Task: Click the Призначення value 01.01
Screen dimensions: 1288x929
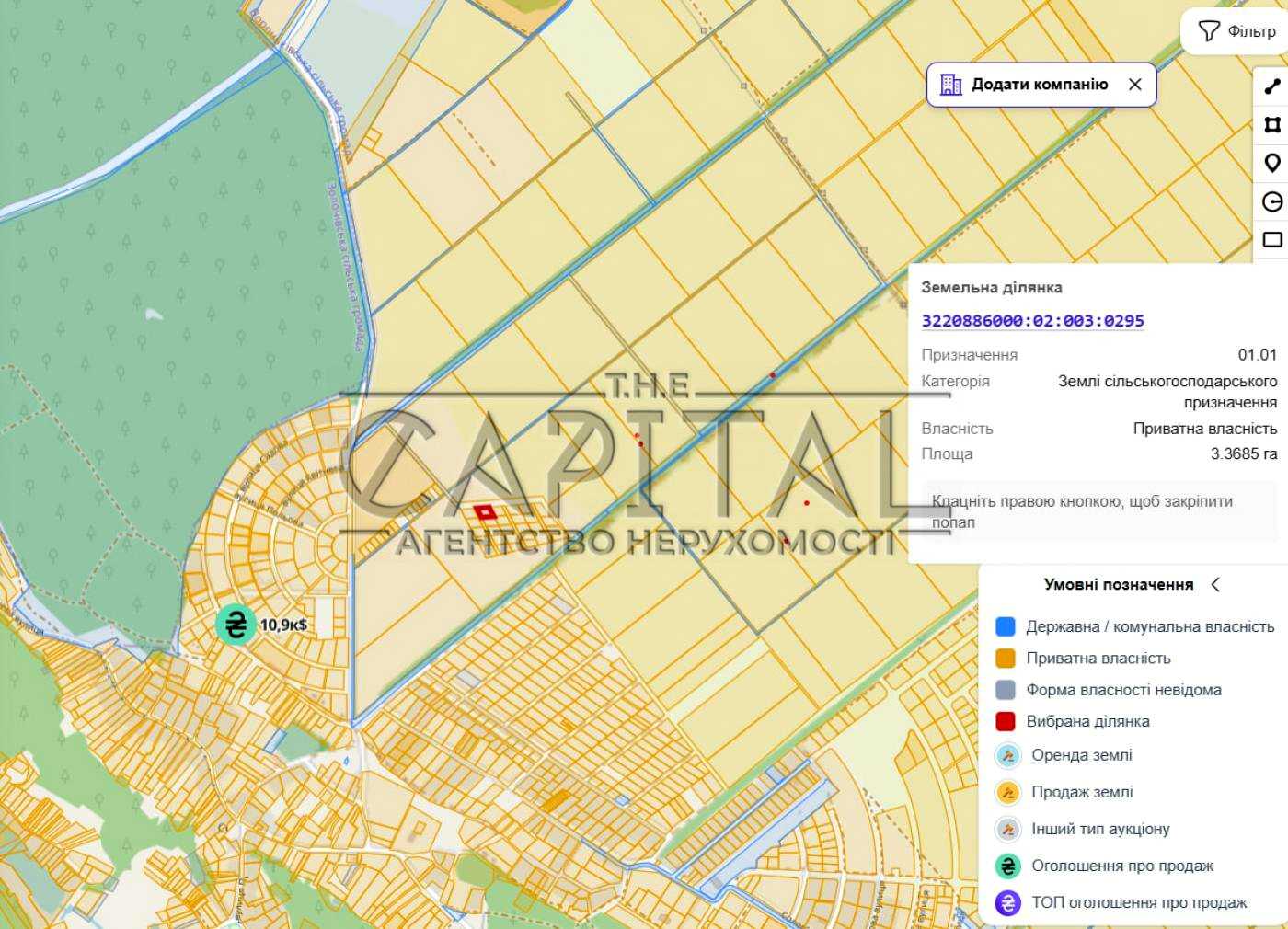Action: [x=1258, y=354]
